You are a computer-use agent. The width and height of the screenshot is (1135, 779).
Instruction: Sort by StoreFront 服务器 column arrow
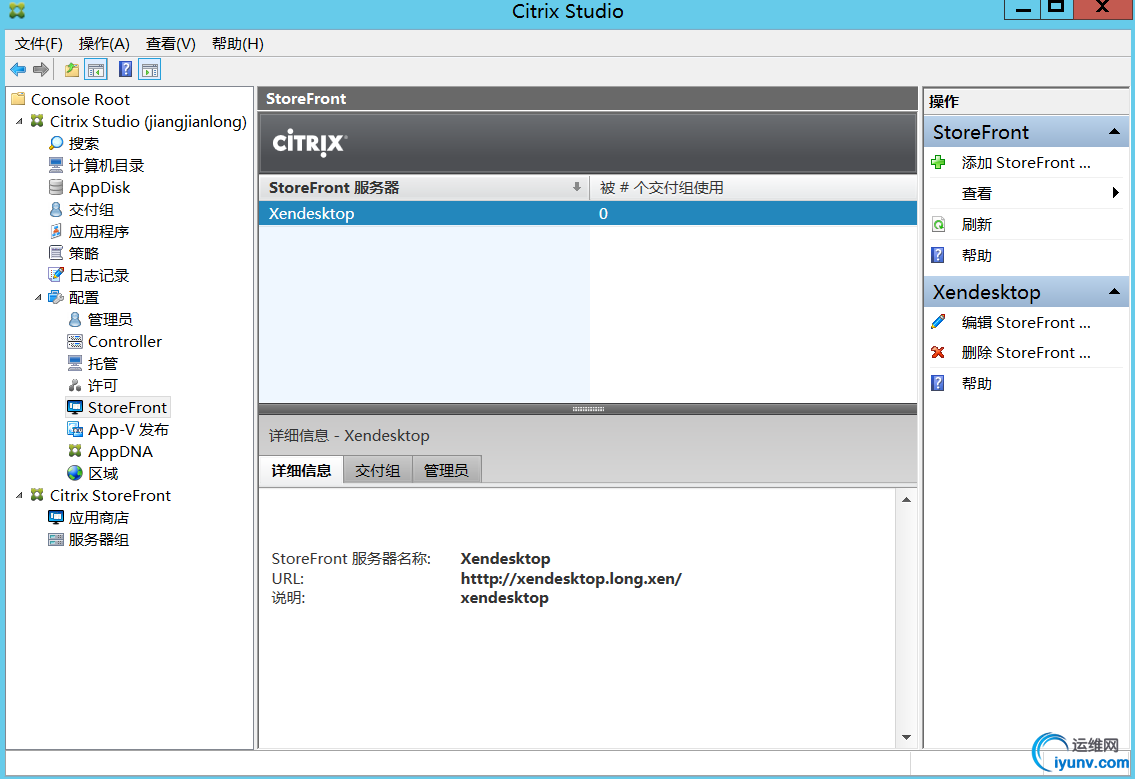click(577, 187)
